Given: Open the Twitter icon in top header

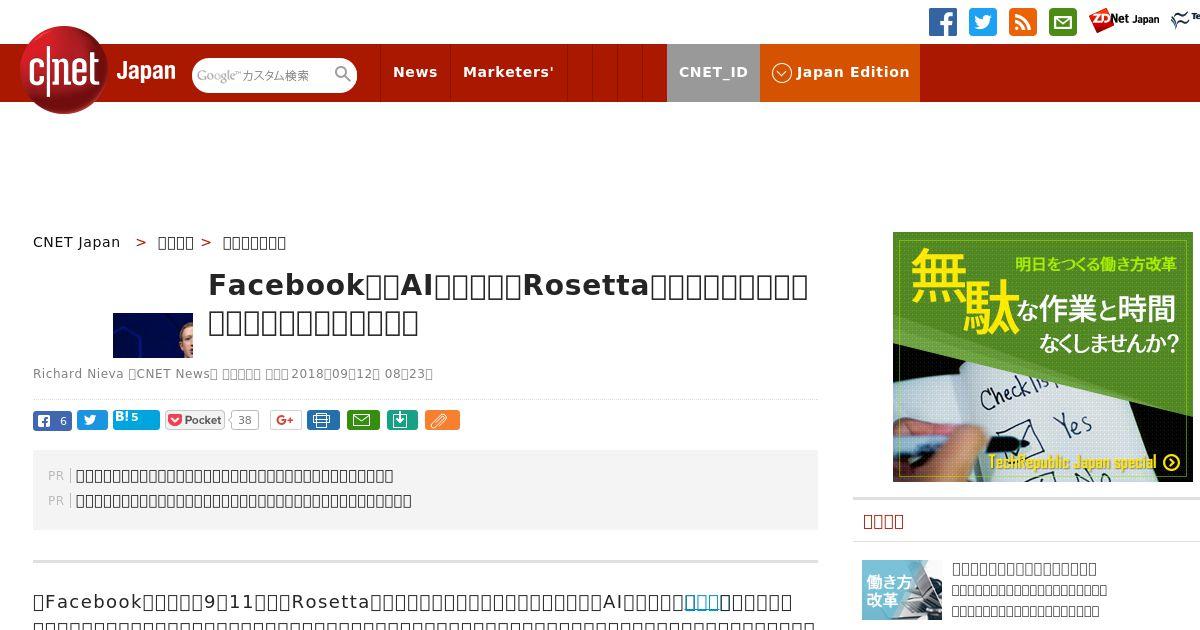Looking at the screenshot, I should [x=983, y=22].
